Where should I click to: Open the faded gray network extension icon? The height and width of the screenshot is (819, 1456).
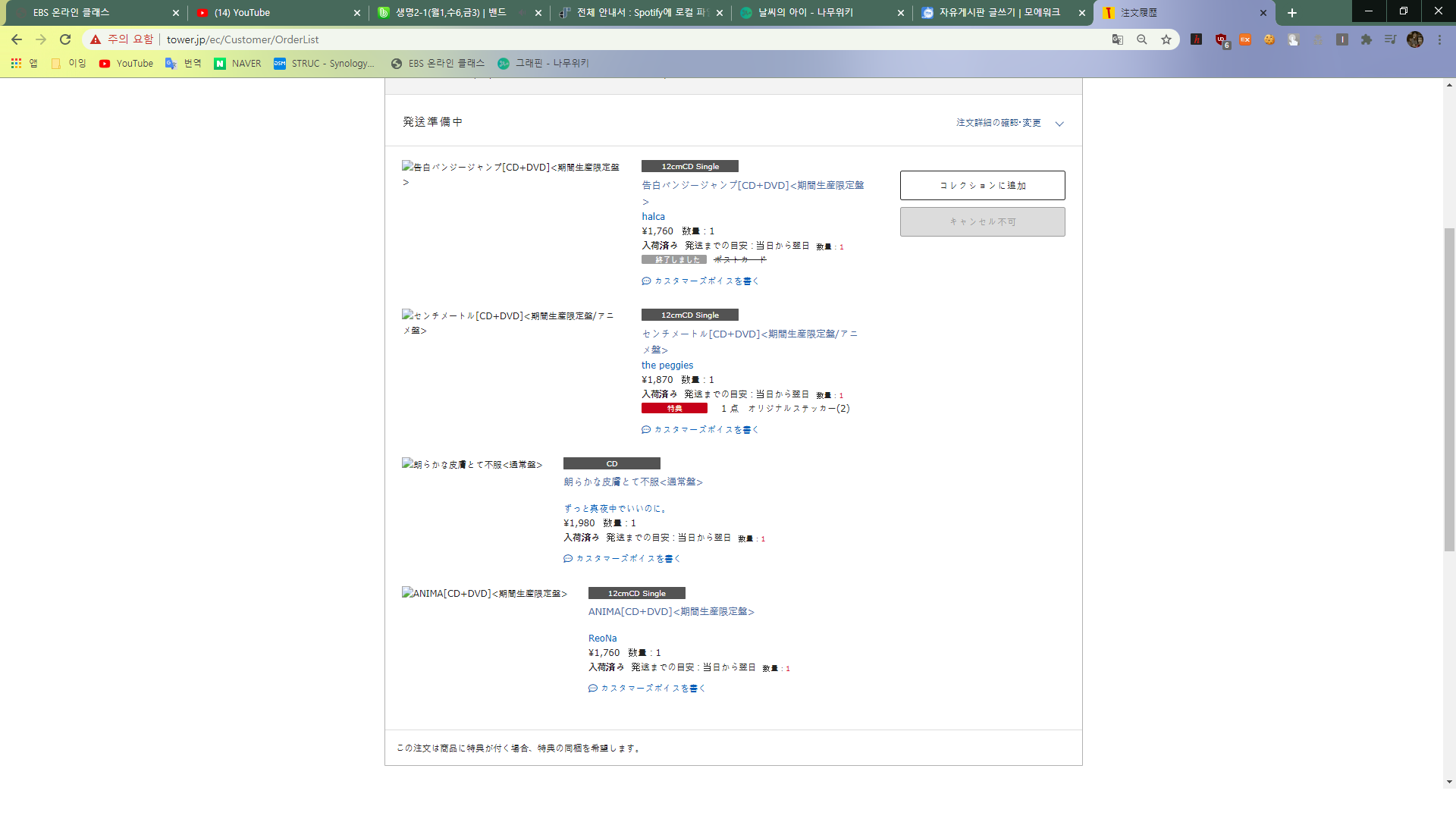1318,39
